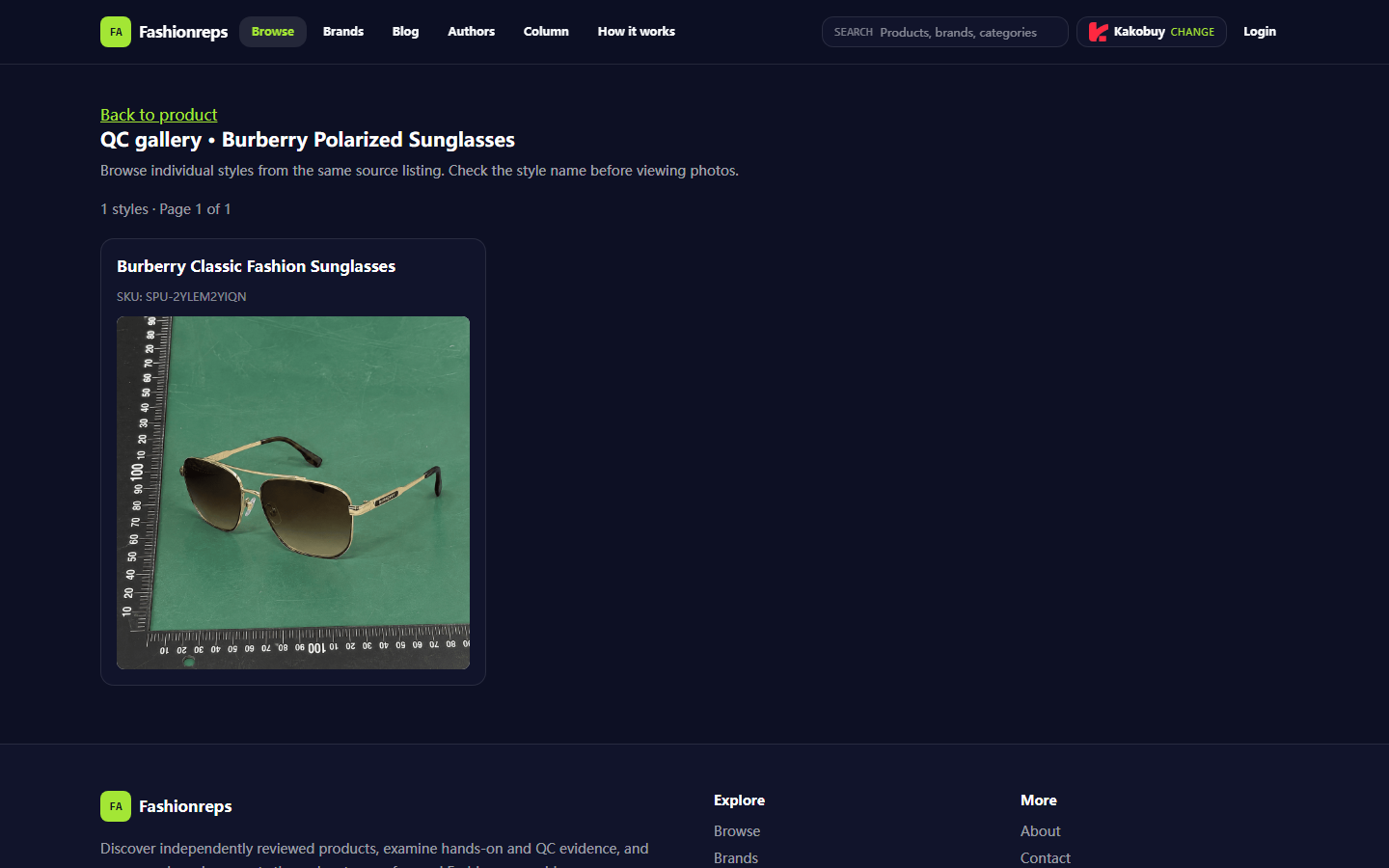Go to Brands in the top navigation
The width and height of the screenshot is (1389, 868).
(x=343, y=32)
